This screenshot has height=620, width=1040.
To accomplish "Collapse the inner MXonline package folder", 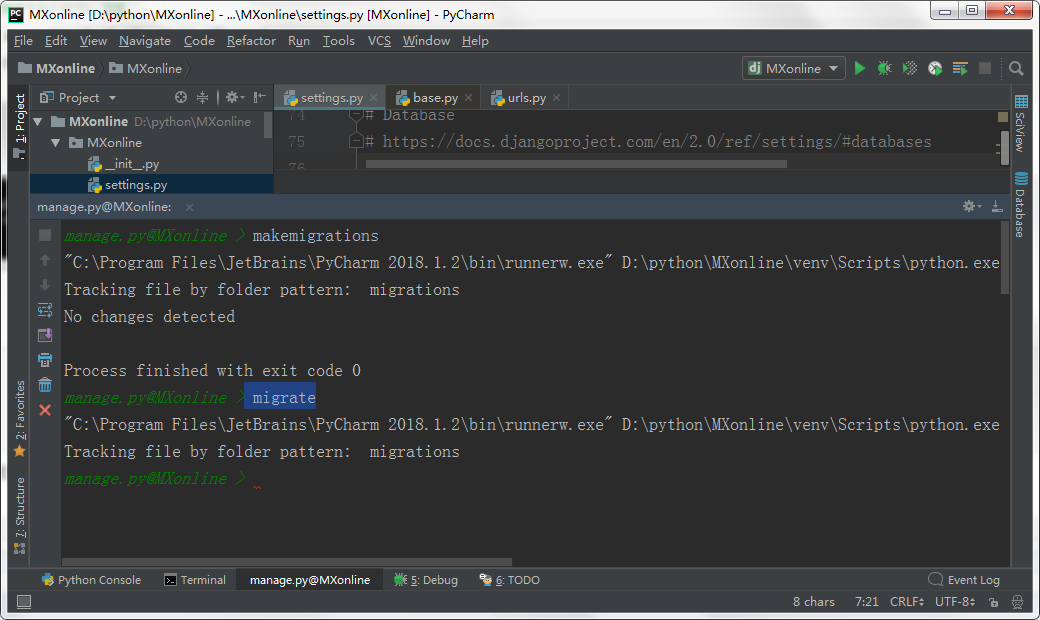I will (x=56, y=143).
